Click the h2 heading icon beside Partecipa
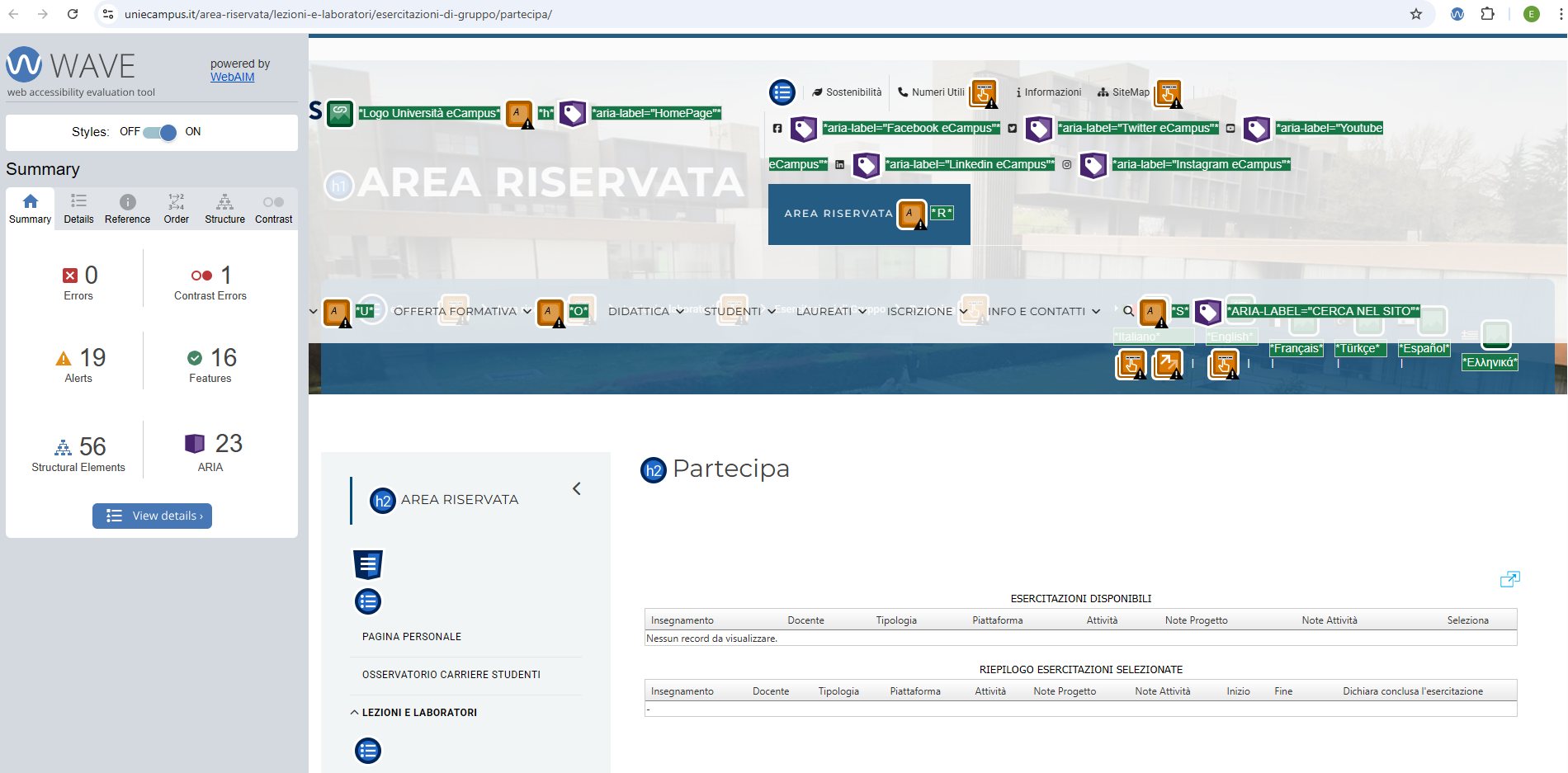 [x=653, y=470]
